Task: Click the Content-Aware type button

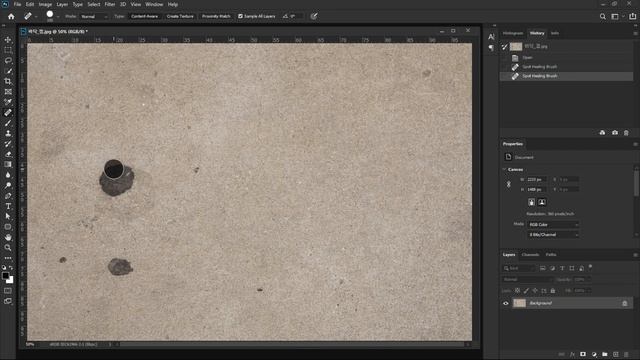Action: pos(144,16)
